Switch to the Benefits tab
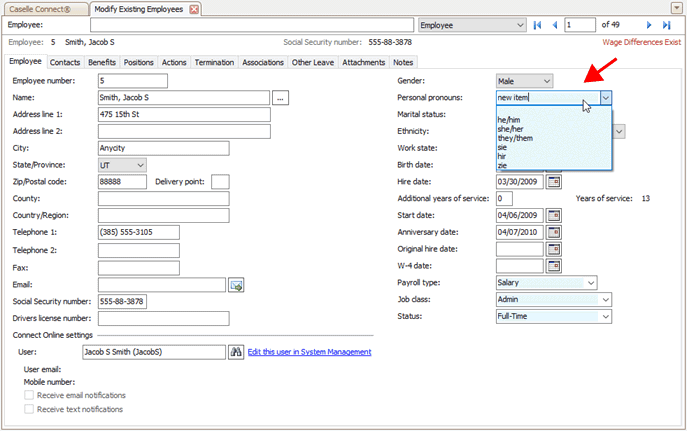The image size is (687, 431). (101, 62)
